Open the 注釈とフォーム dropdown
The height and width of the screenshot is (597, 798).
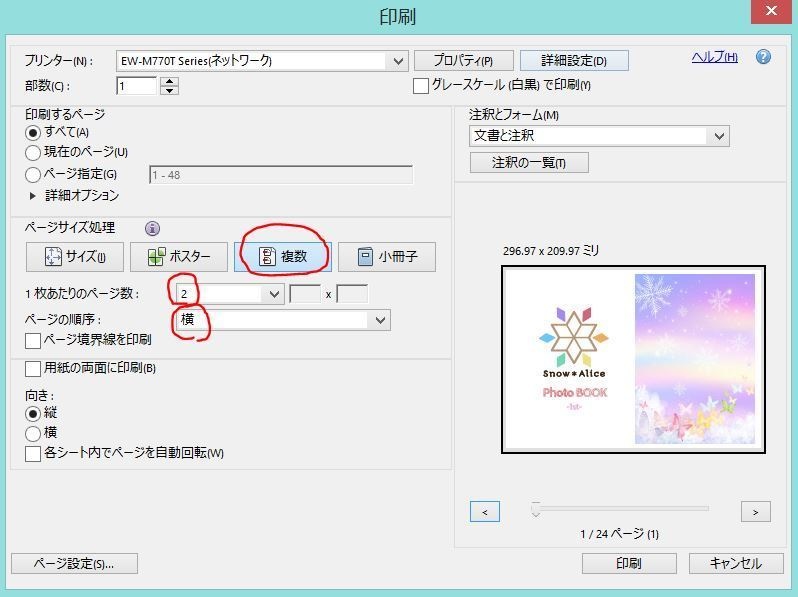[599, 136]
